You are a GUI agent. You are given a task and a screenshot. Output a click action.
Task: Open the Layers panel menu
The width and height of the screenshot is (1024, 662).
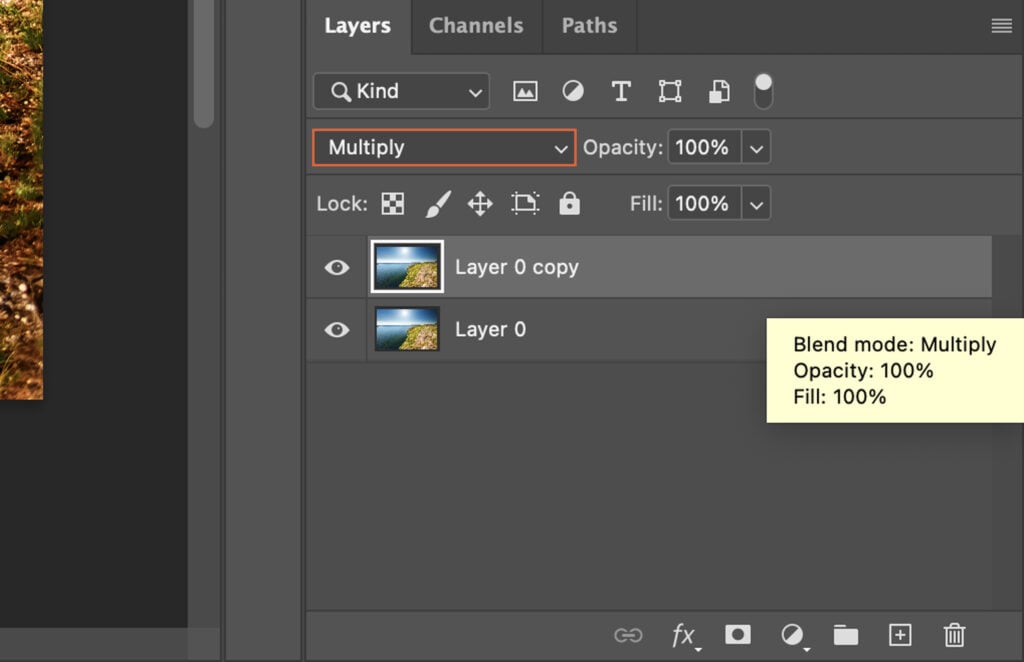pos(1001,26)
